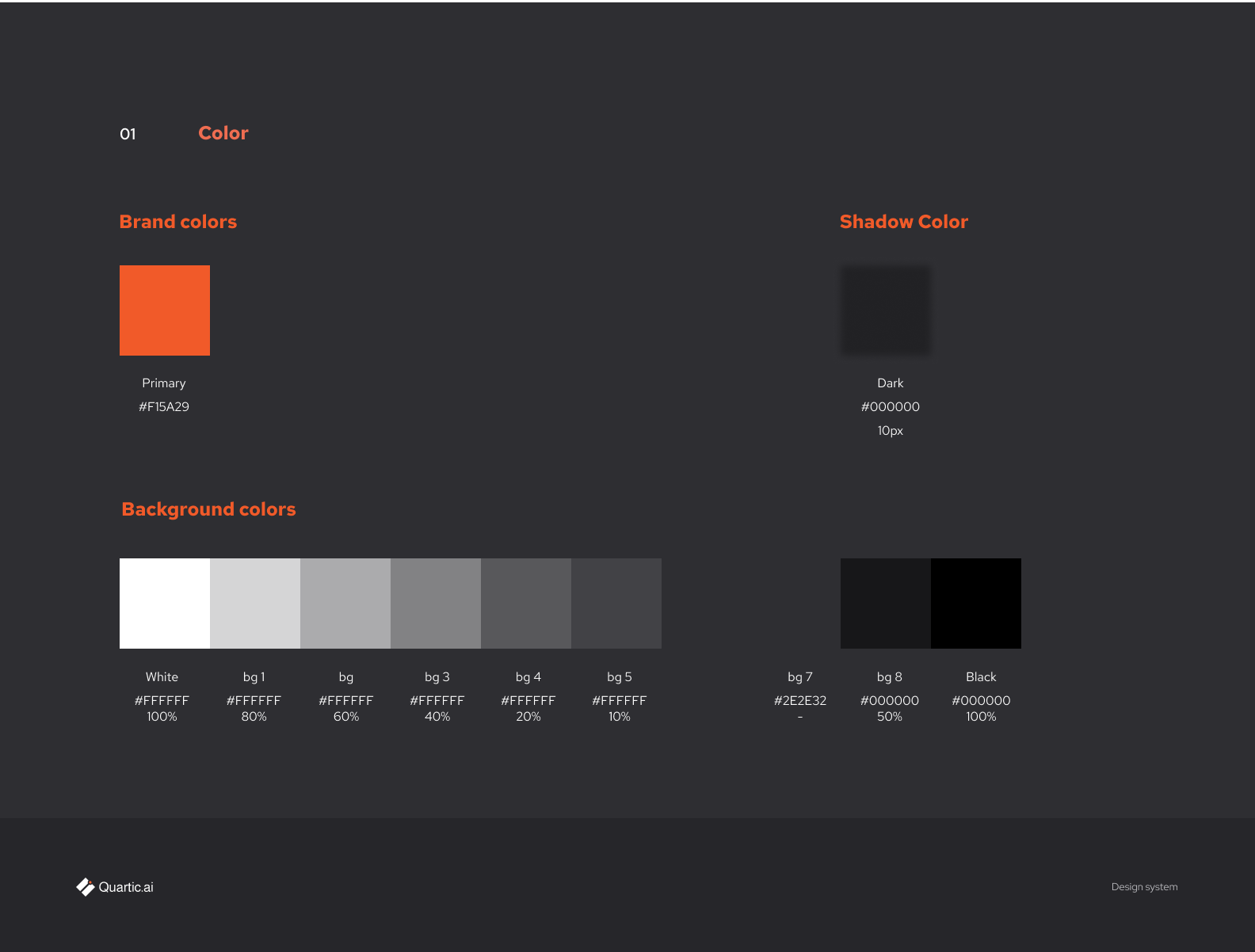
Task: Click the 60% opacity value
Action: 346,717
